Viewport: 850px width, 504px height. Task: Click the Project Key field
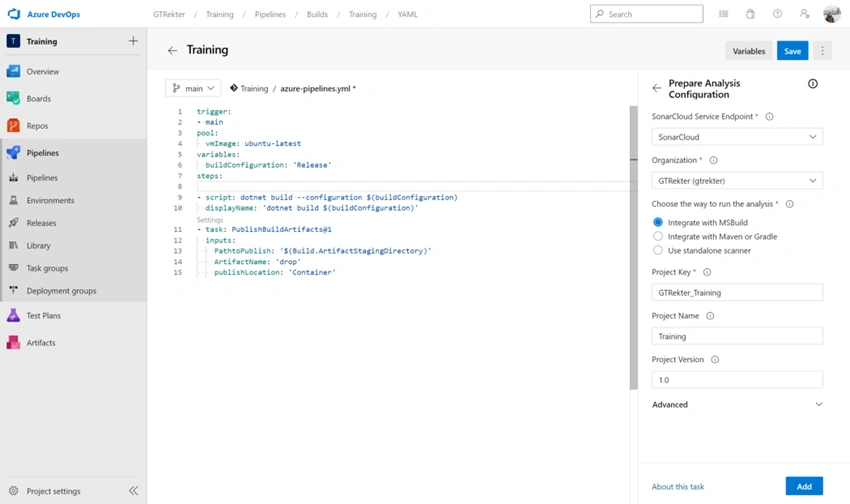(x=737, y=293)
